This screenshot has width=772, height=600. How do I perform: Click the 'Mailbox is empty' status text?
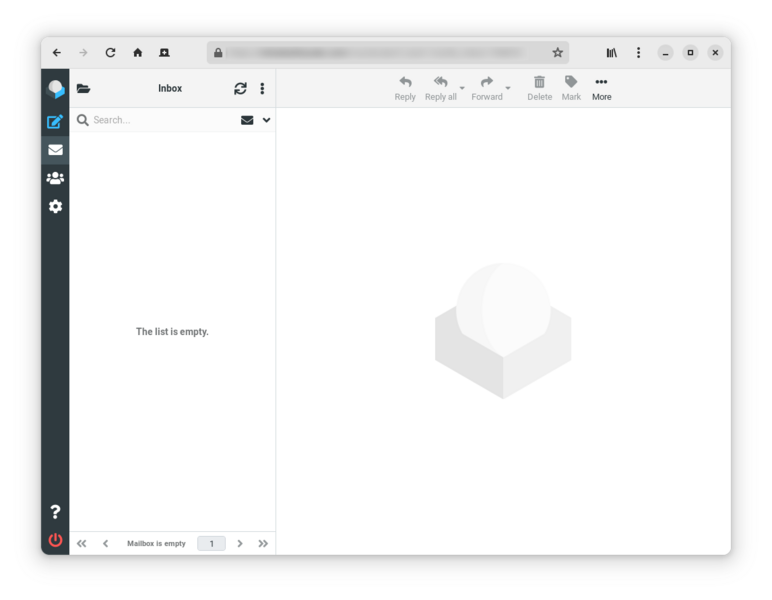pyautogui.click(x=156, y=543)
